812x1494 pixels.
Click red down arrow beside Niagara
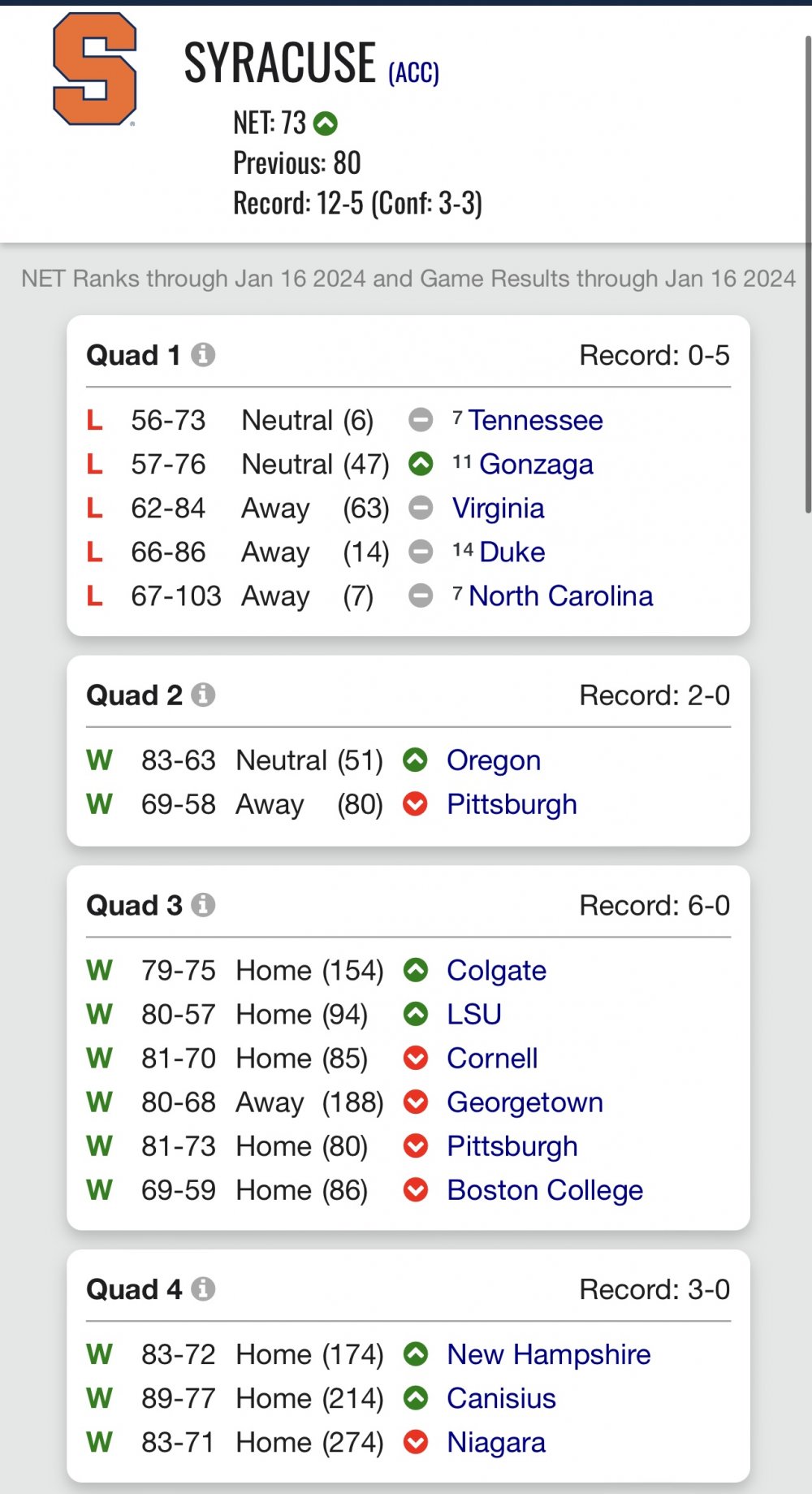[416, 1442]
